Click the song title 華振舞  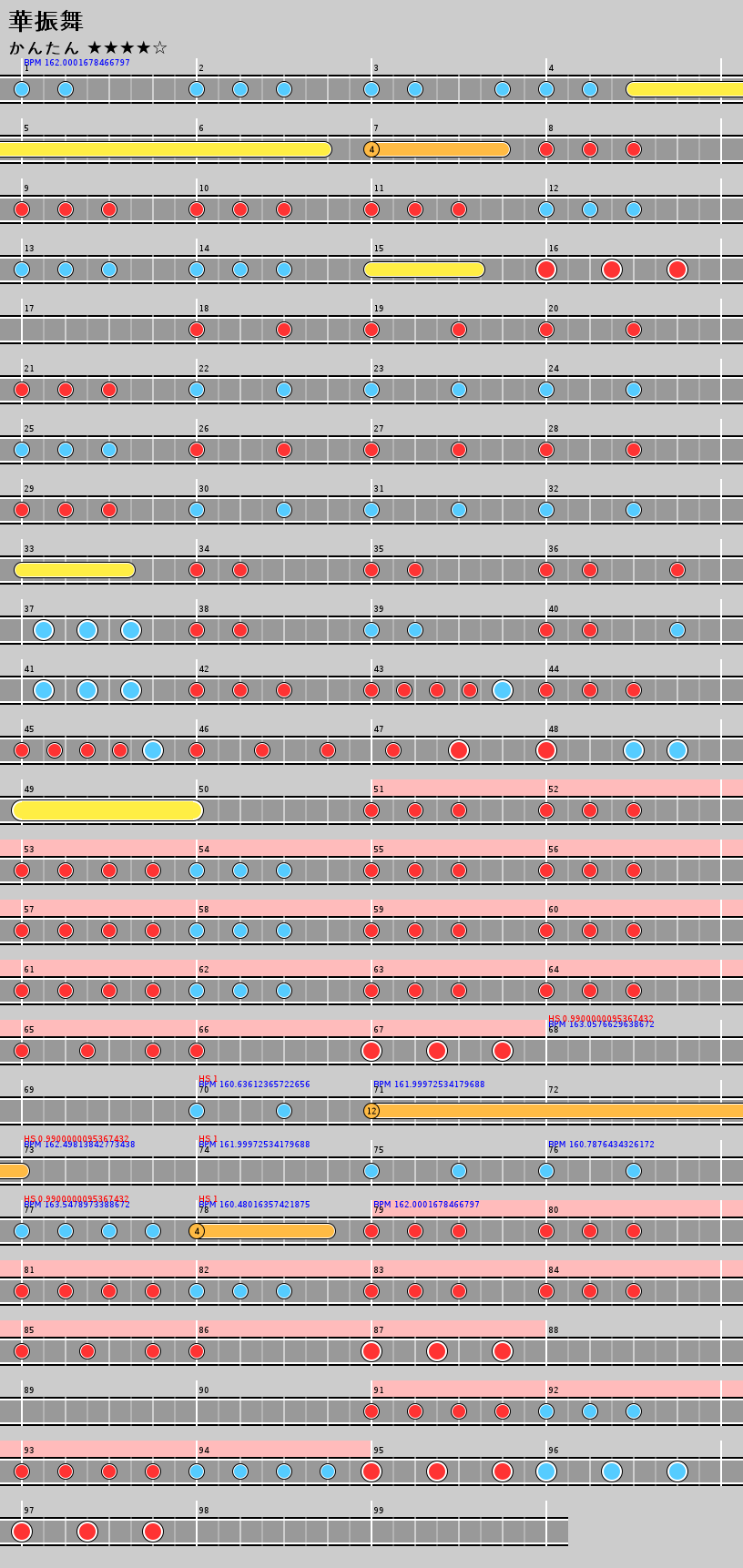click(x=46, y=21)
